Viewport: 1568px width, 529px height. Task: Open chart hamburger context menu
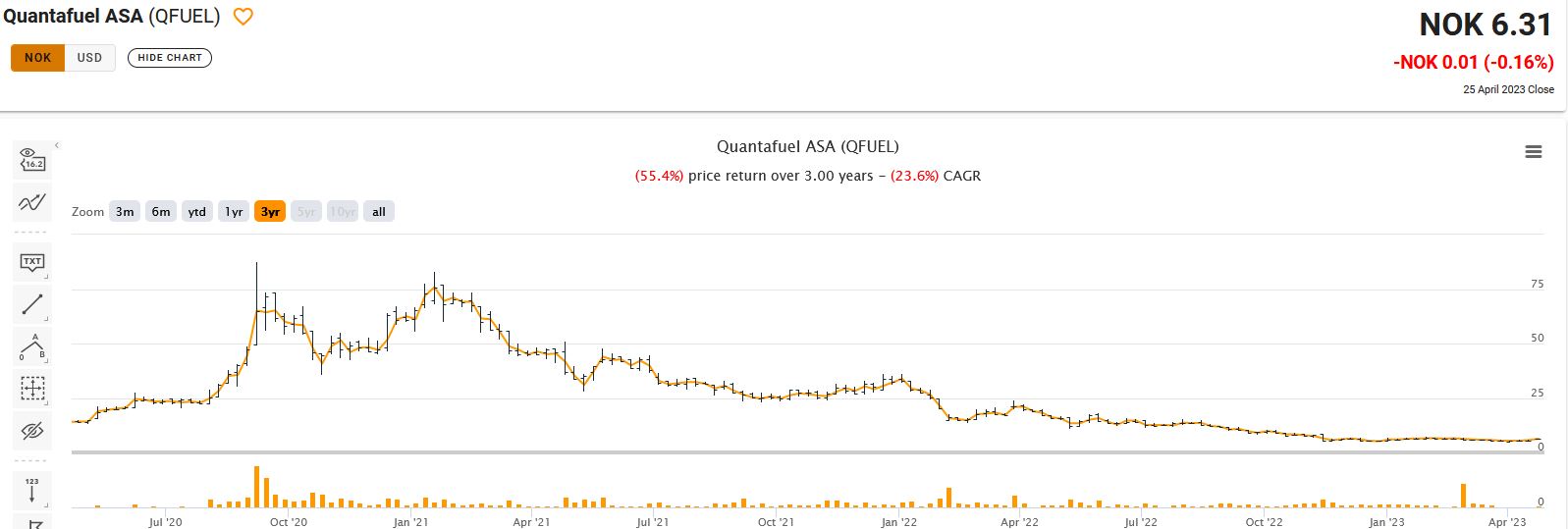pyautogui.click(x=1533, y=152)
